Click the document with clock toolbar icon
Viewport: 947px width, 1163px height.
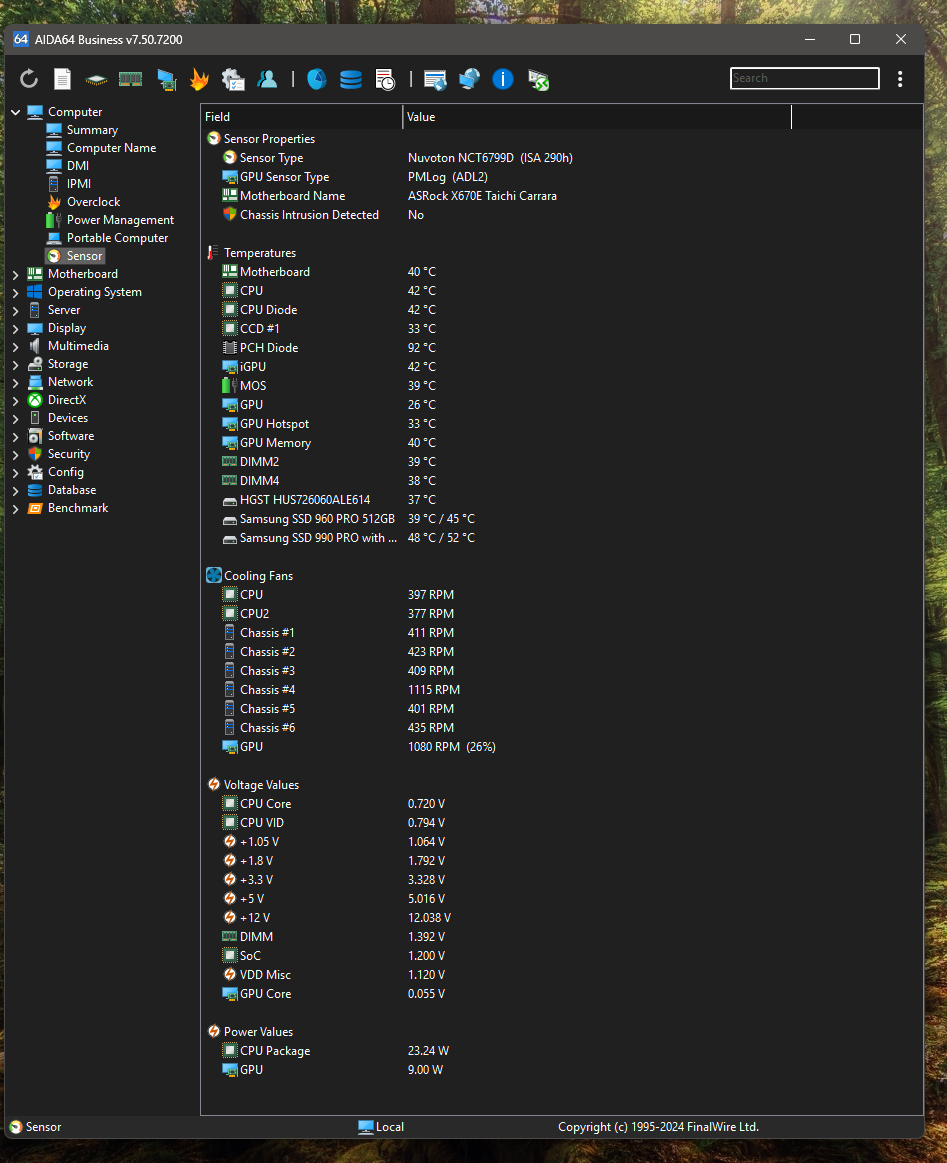pos(385,79)
